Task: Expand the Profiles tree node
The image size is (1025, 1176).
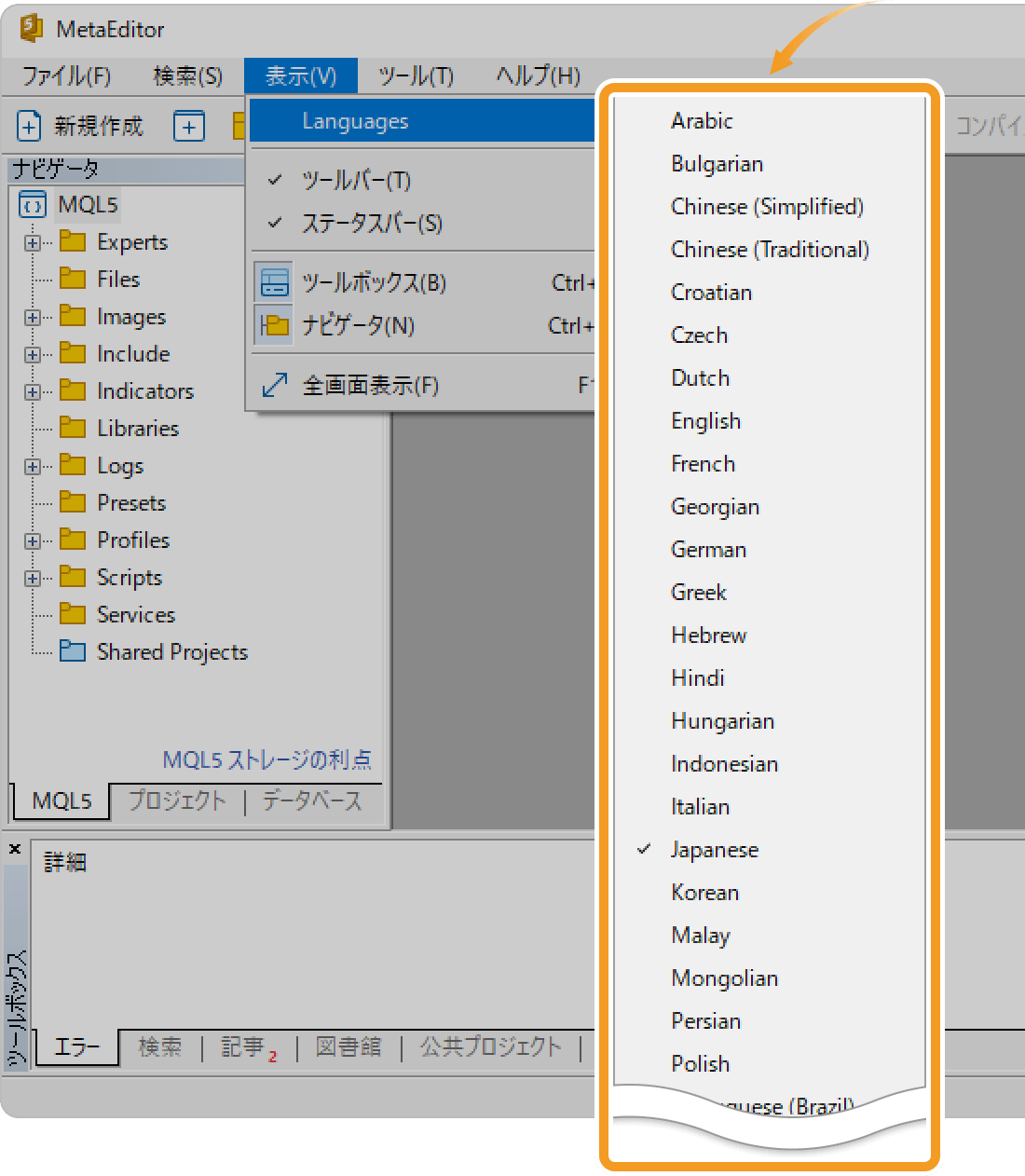Action: click(x=33, y=540)
